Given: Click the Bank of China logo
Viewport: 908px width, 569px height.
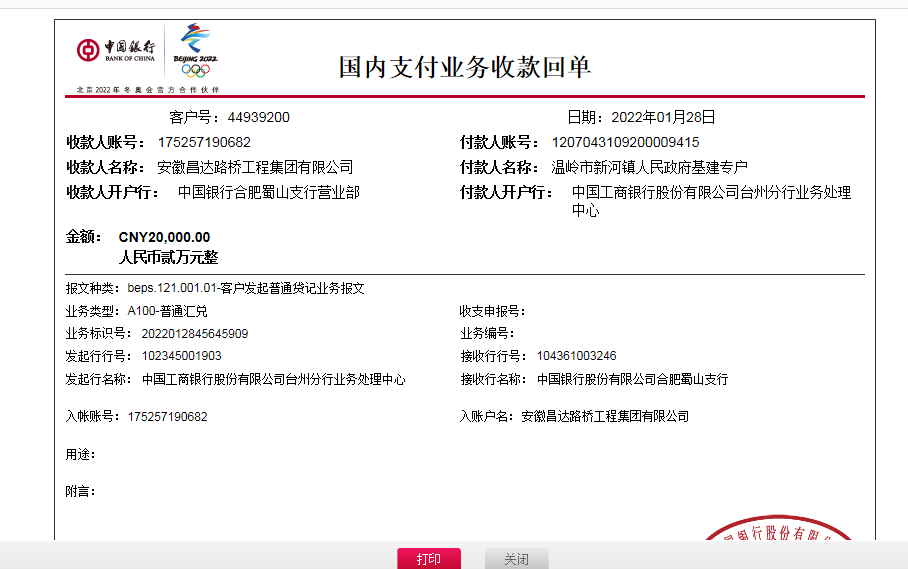Looking at the screenshot, I should 116,50.
